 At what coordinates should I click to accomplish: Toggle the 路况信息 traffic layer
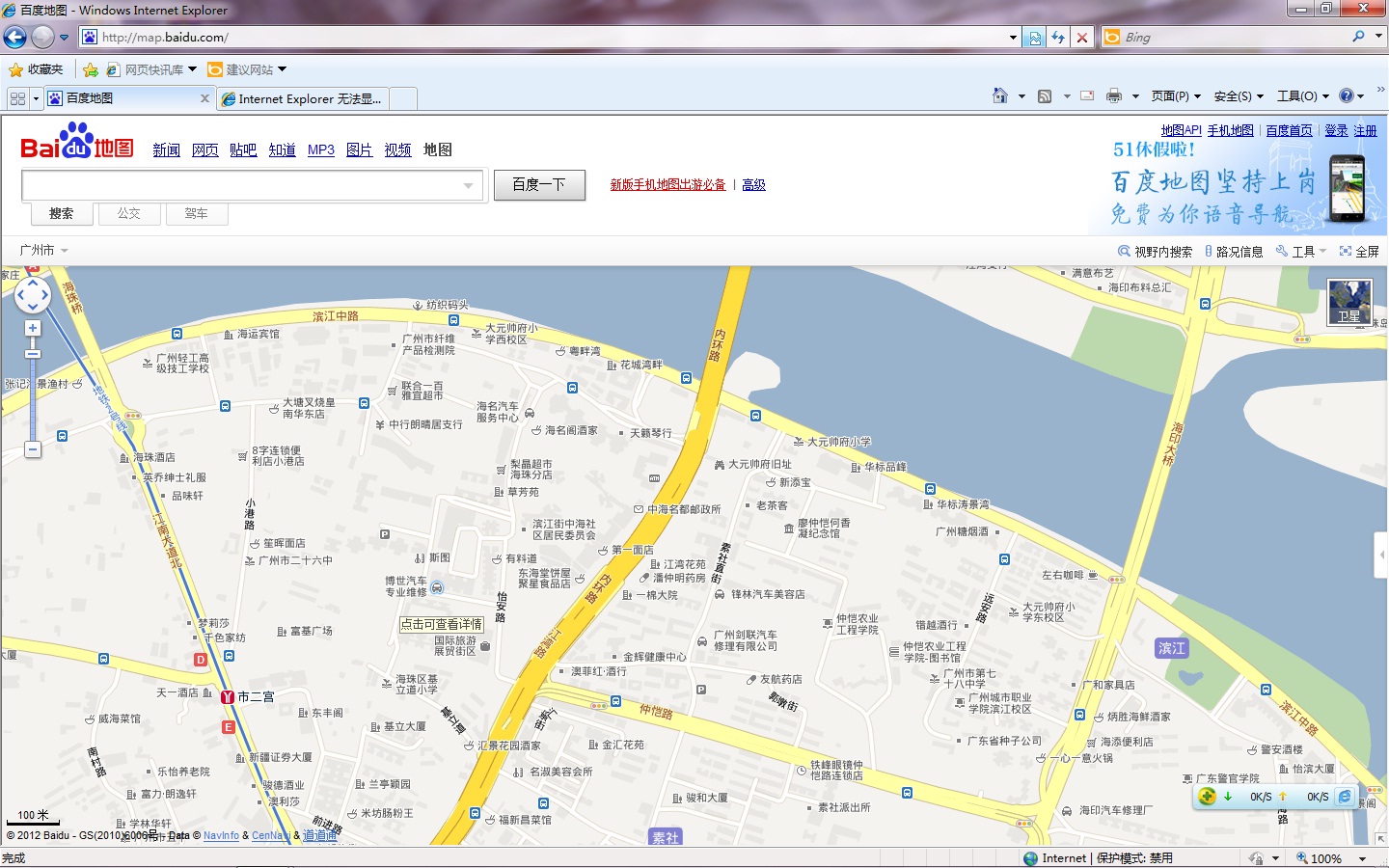click(x=1234, y=252)
